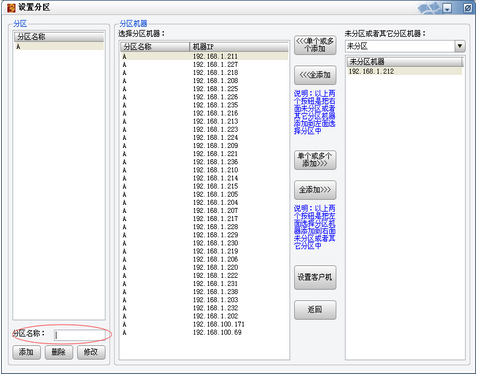478x376 pixels.
Task: Open the 未分区 dropdown arrow
Action: pyautogui.click(x=460, y=46)
